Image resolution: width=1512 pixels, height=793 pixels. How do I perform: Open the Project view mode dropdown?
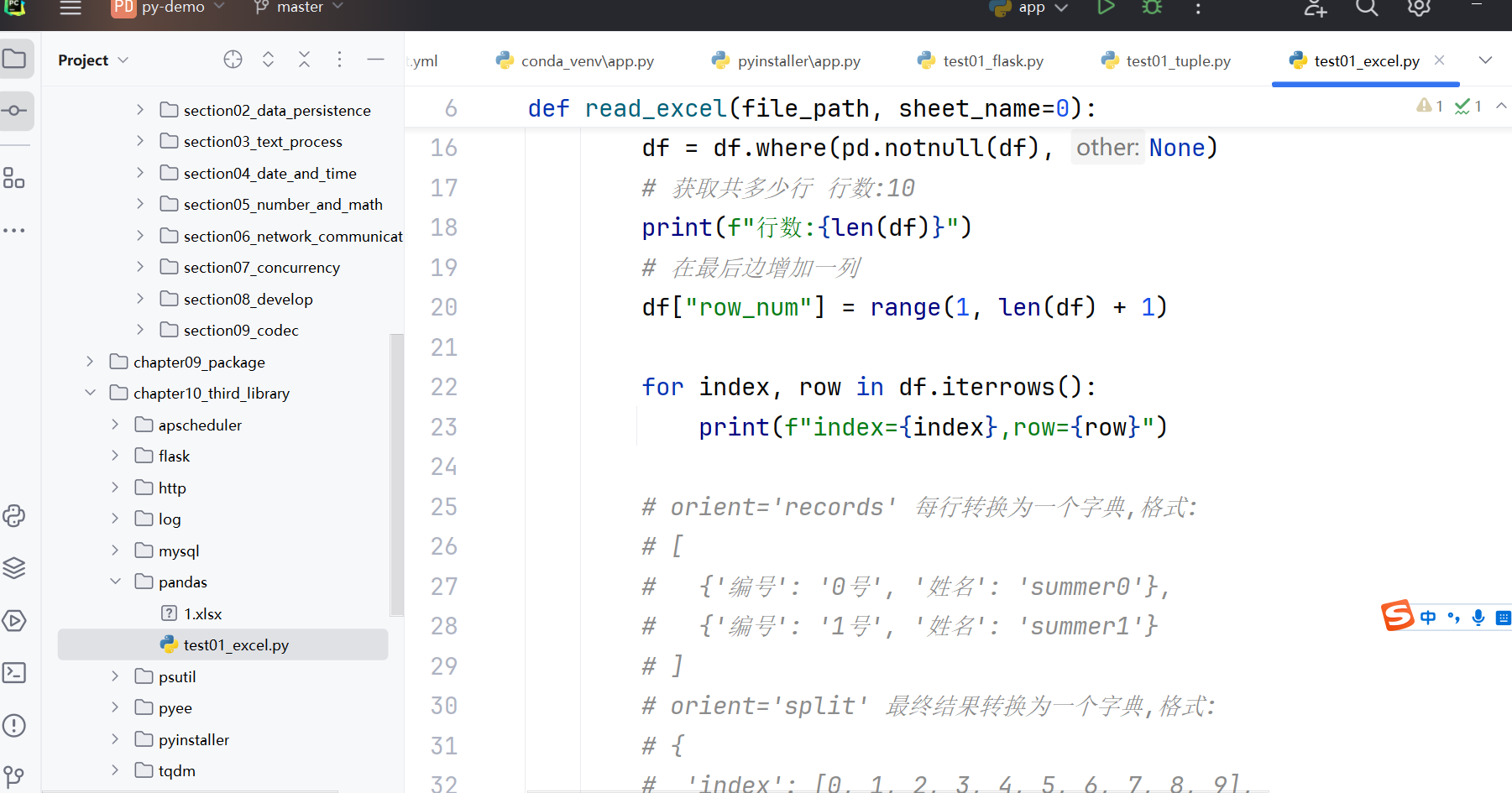(x=93, y=60)
